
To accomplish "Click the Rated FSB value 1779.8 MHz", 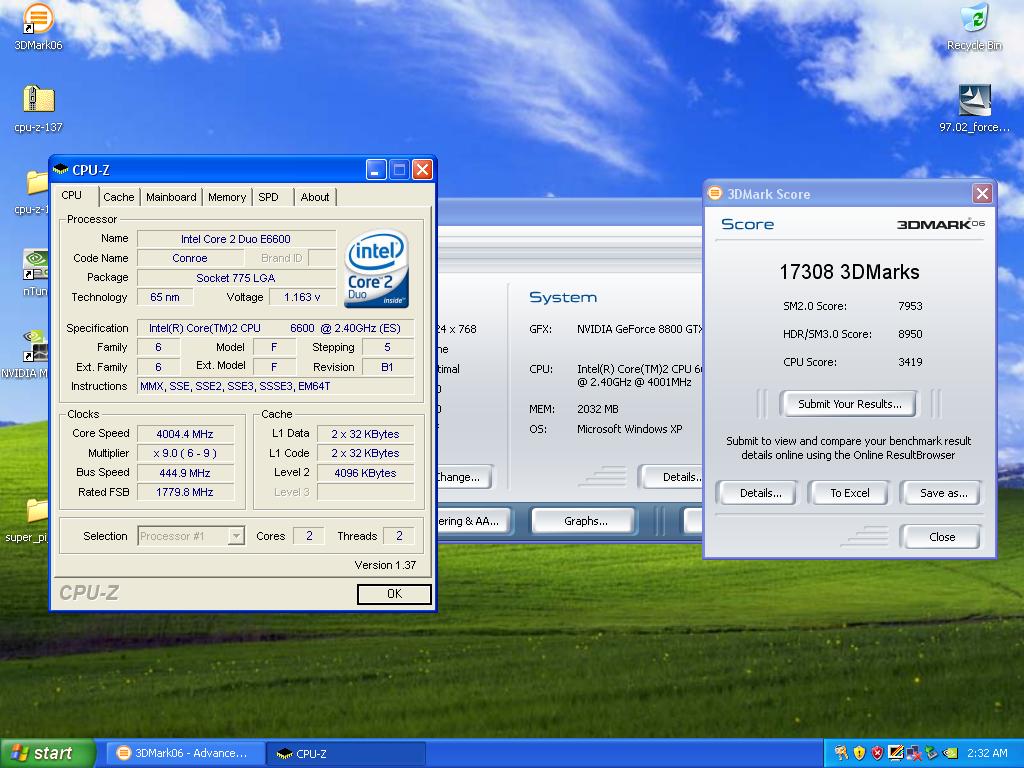I will point(185,492).
